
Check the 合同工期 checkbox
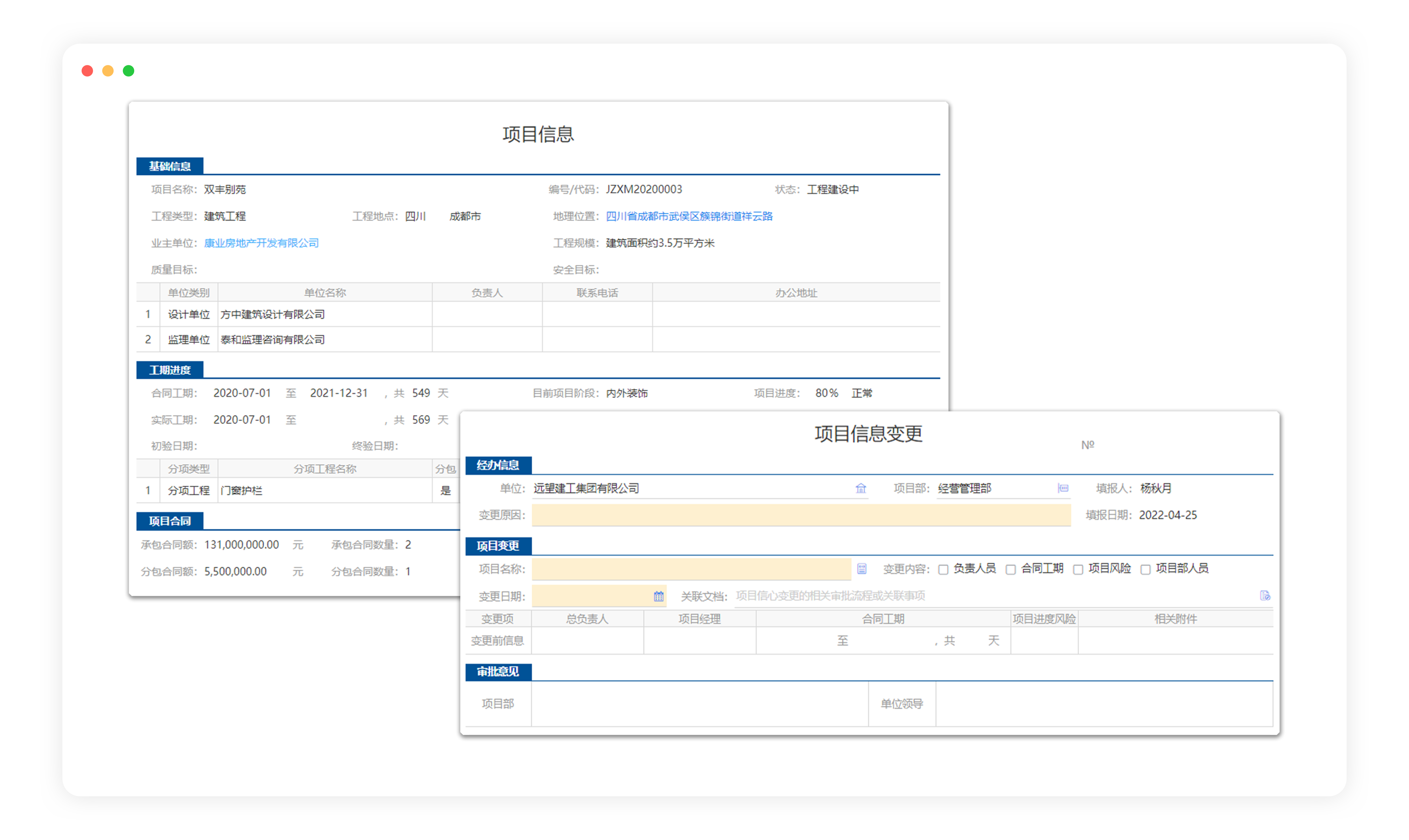[x=1010, y=570]
